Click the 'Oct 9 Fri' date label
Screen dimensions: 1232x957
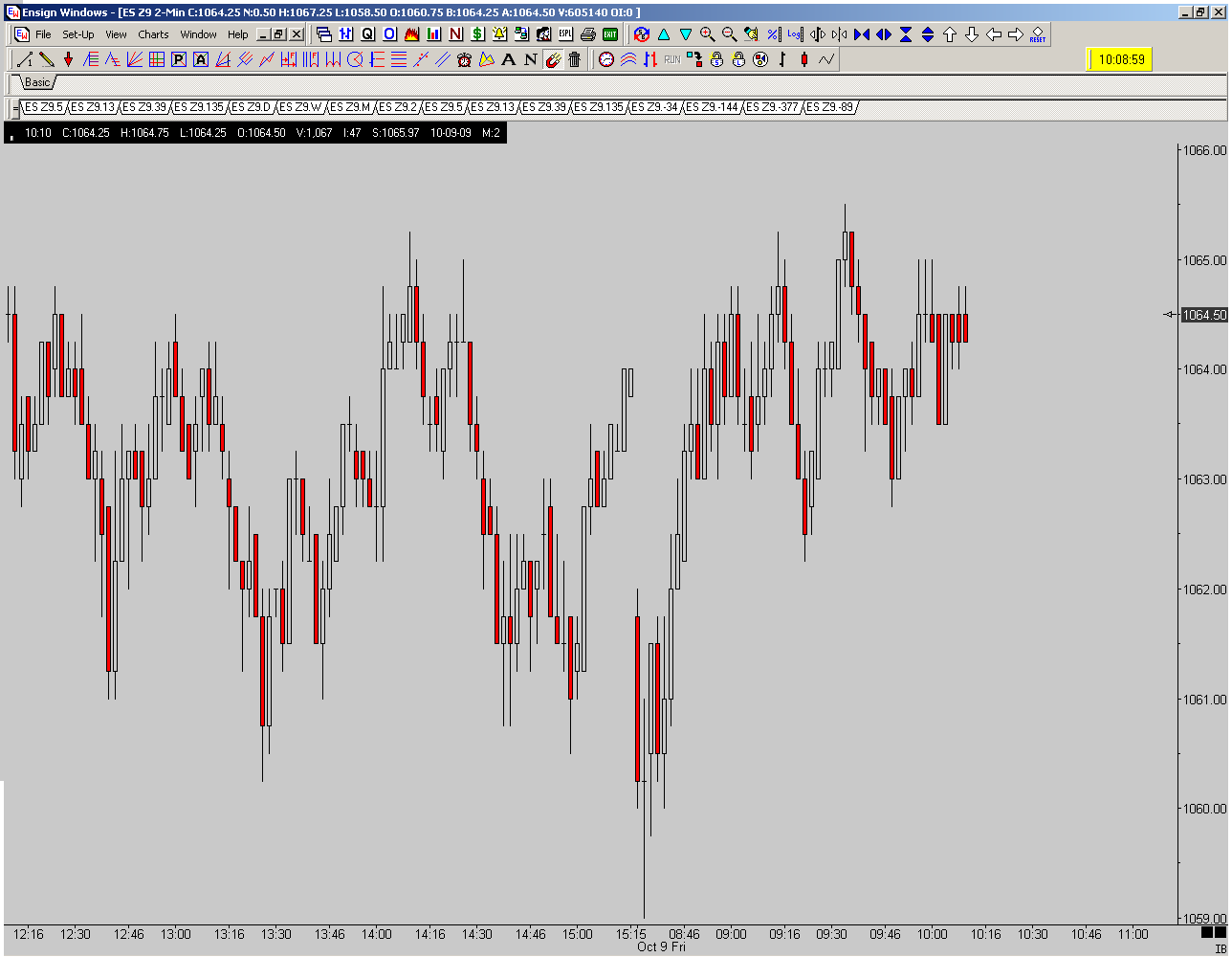click(x=662, y=947)
